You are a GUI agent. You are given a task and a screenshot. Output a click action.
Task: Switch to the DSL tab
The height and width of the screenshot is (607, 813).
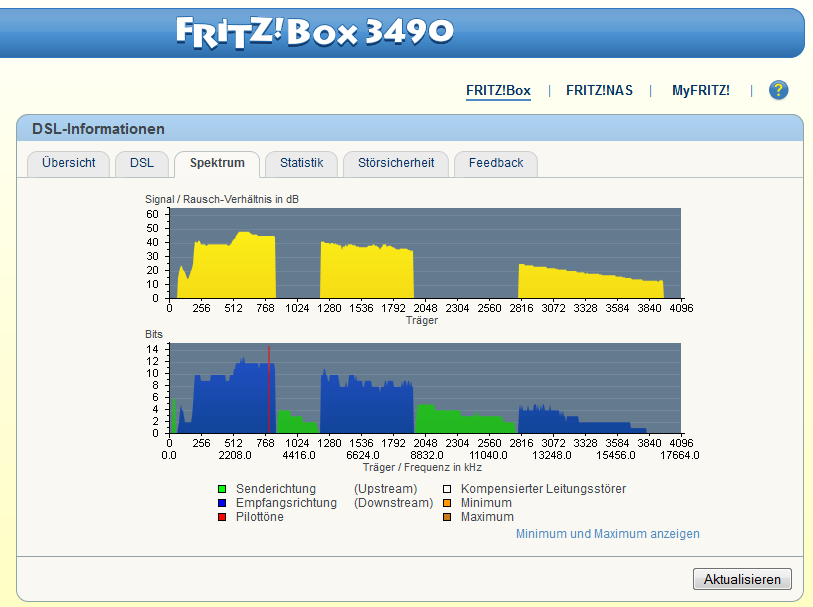pos(142,163)
